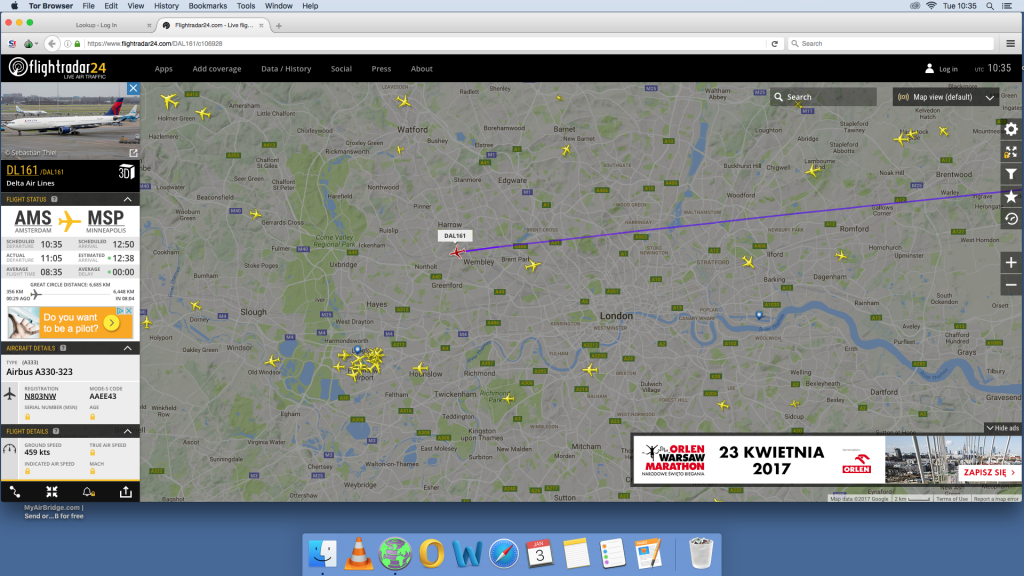Click the Airbus A330-323 aircraft type text
Screen dimensions: 1024x576
pos(39,372)
